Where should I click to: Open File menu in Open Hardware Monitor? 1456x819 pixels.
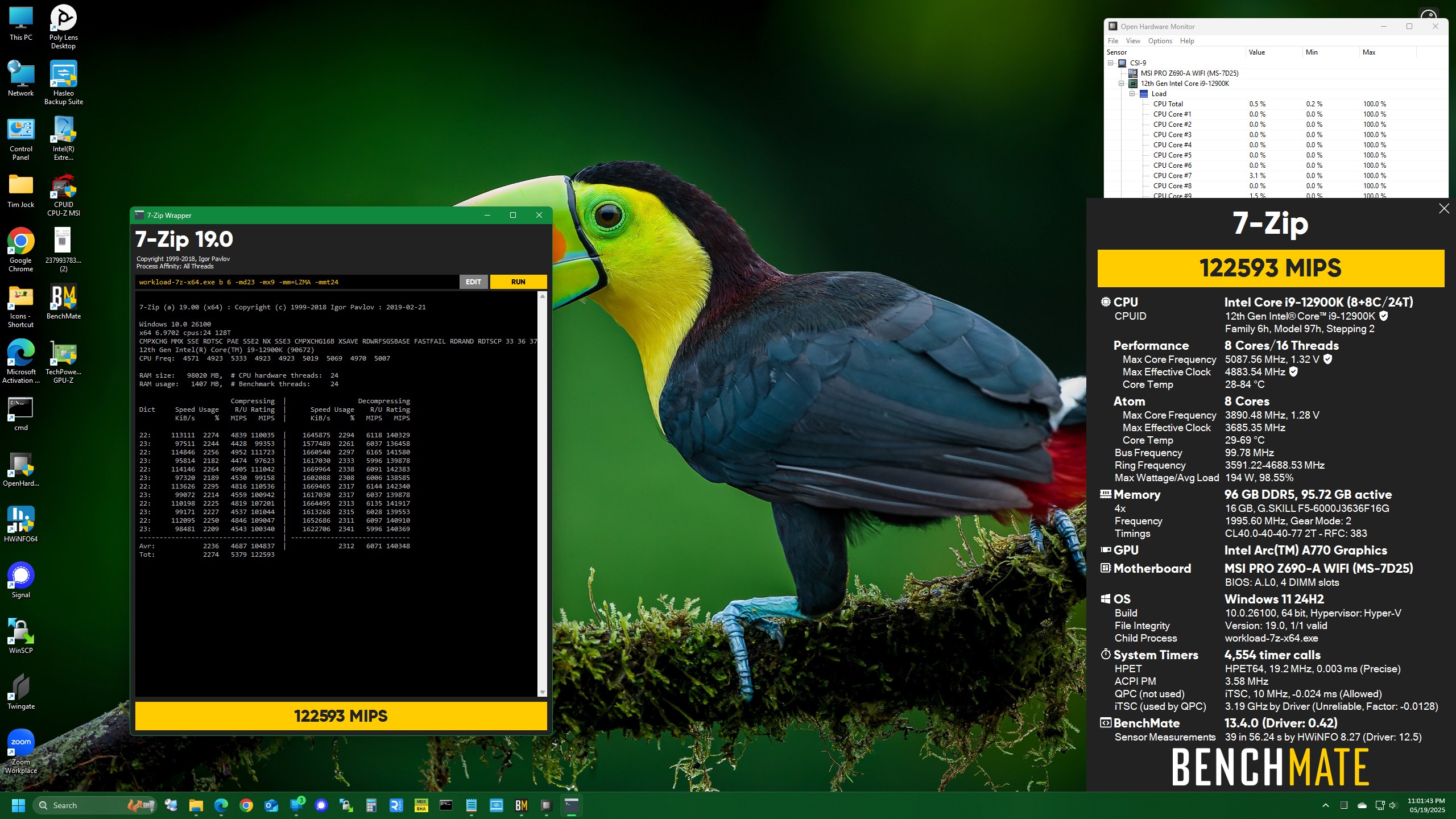pos(1113,41)
